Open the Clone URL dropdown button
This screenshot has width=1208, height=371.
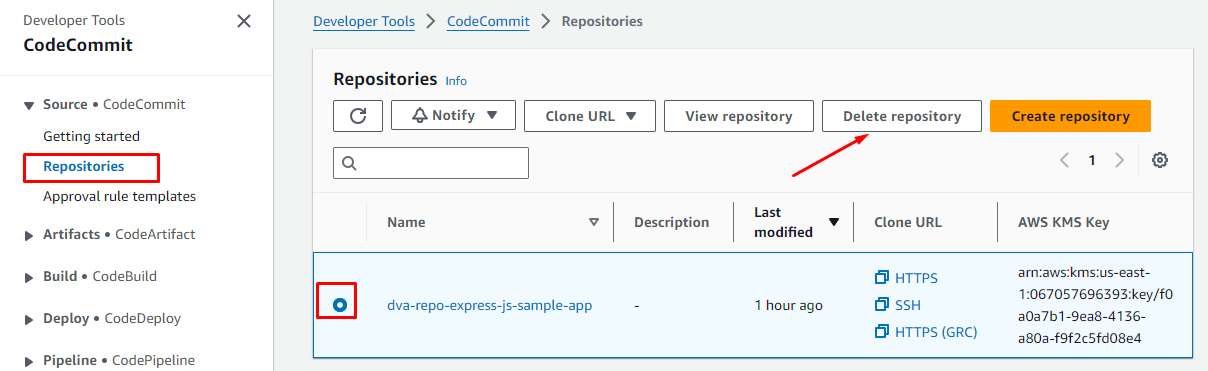[x=590, y=116]
